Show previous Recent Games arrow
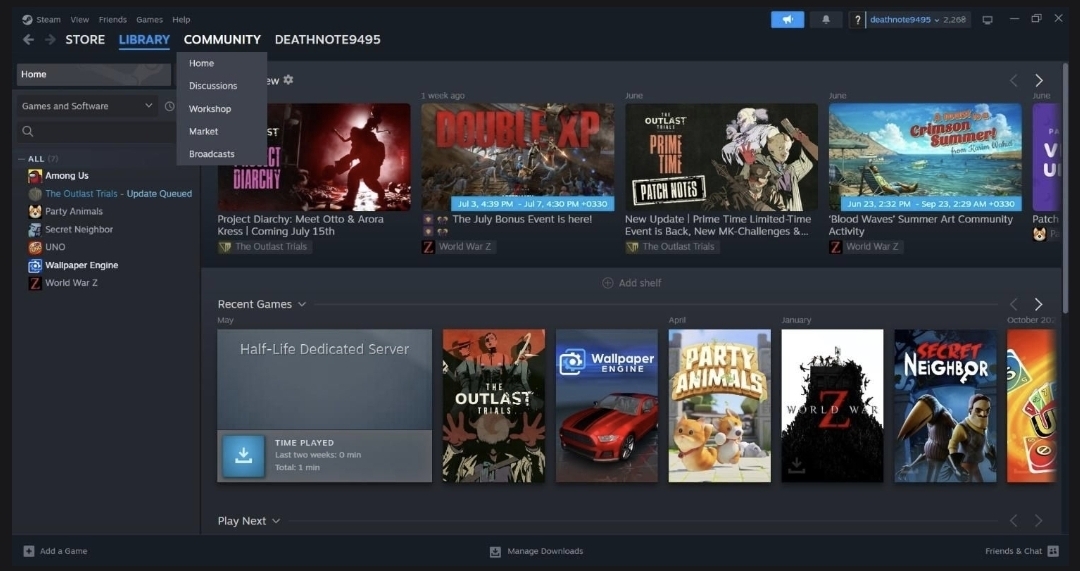Image resolution: width=1080 pixels, height=571 pixels. 1013,304
